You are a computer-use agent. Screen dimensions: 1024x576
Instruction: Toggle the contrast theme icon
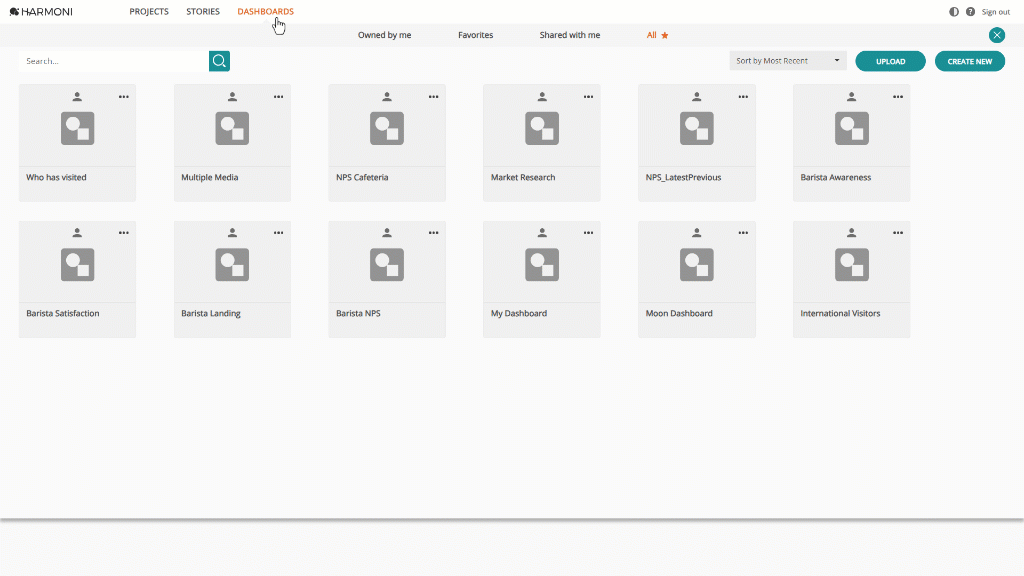(x=954, y=12)
